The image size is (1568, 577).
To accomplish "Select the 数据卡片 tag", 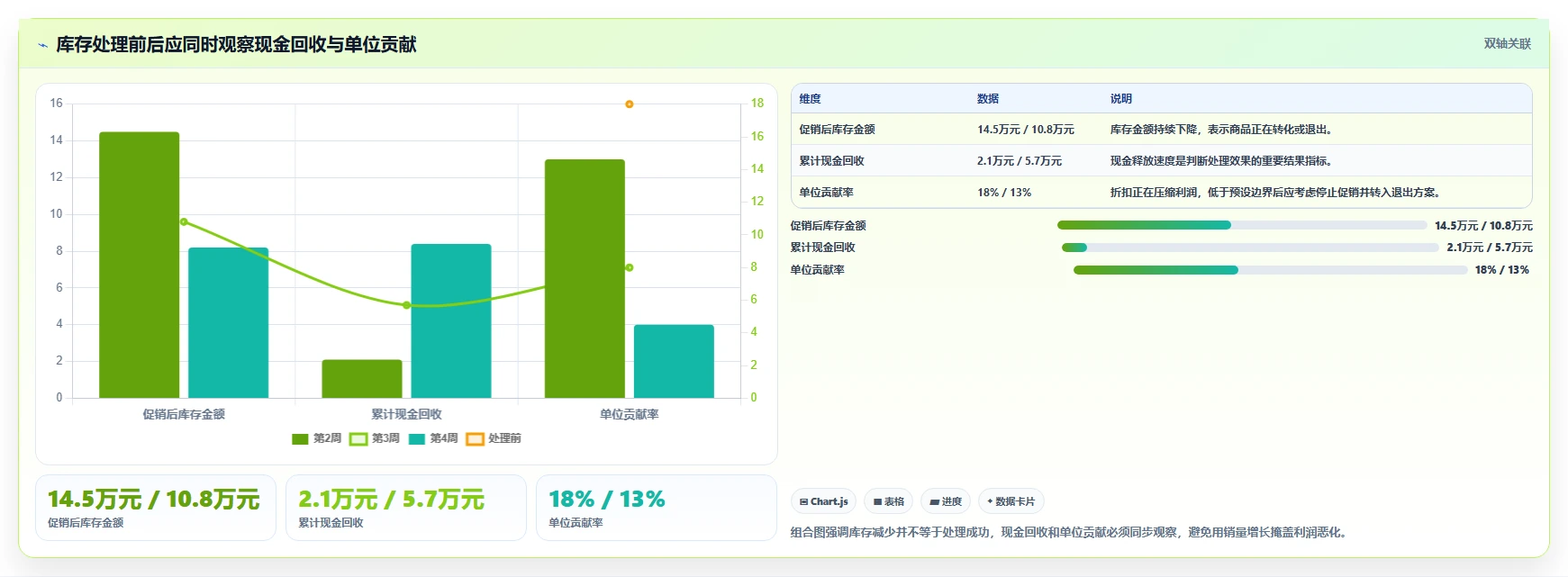I will (x=1011, y=501).
